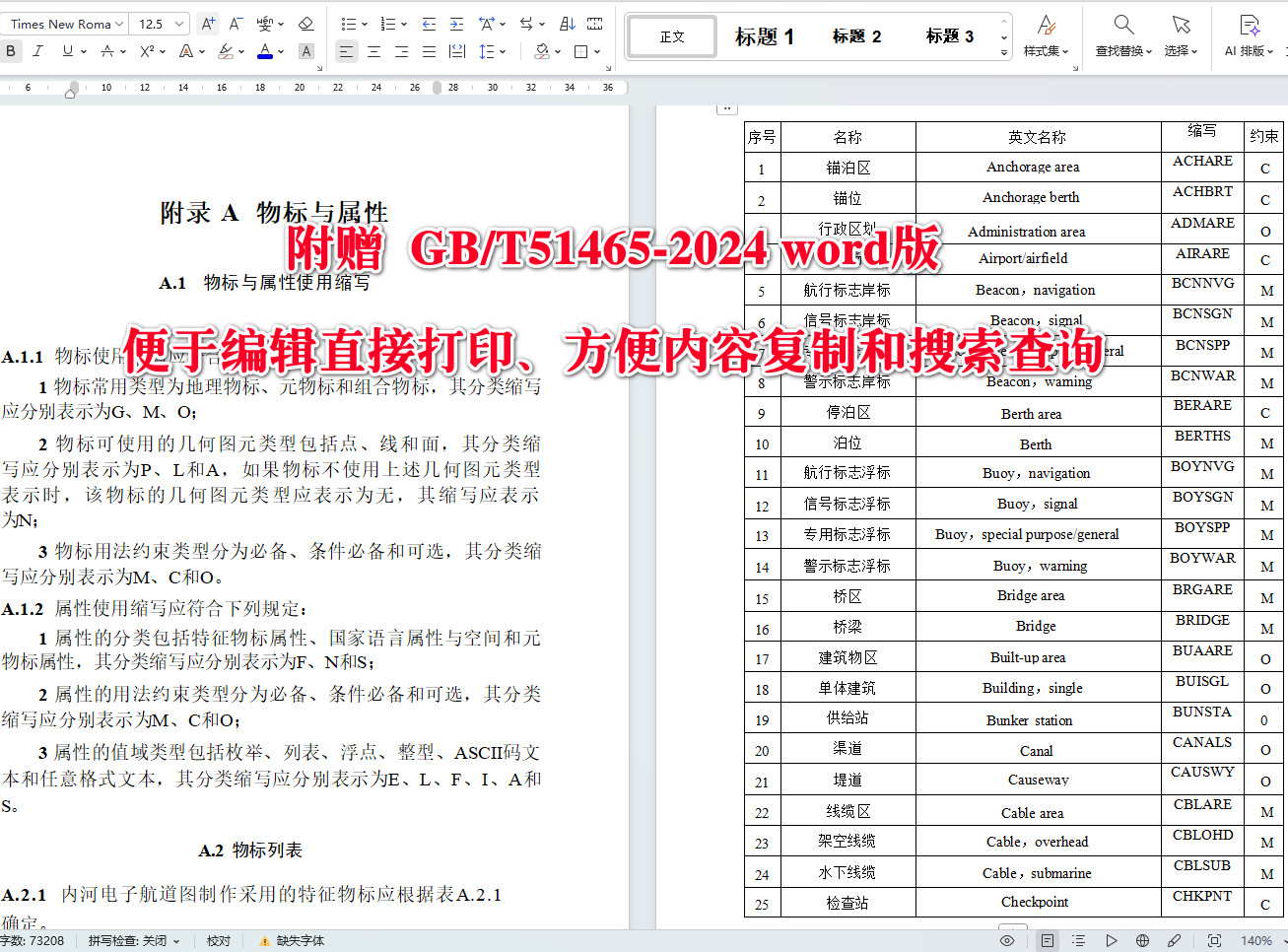Expand highlight color dropdown arrow
Image resolution: width=1288 pixels, height=952 pixels.
241,51
